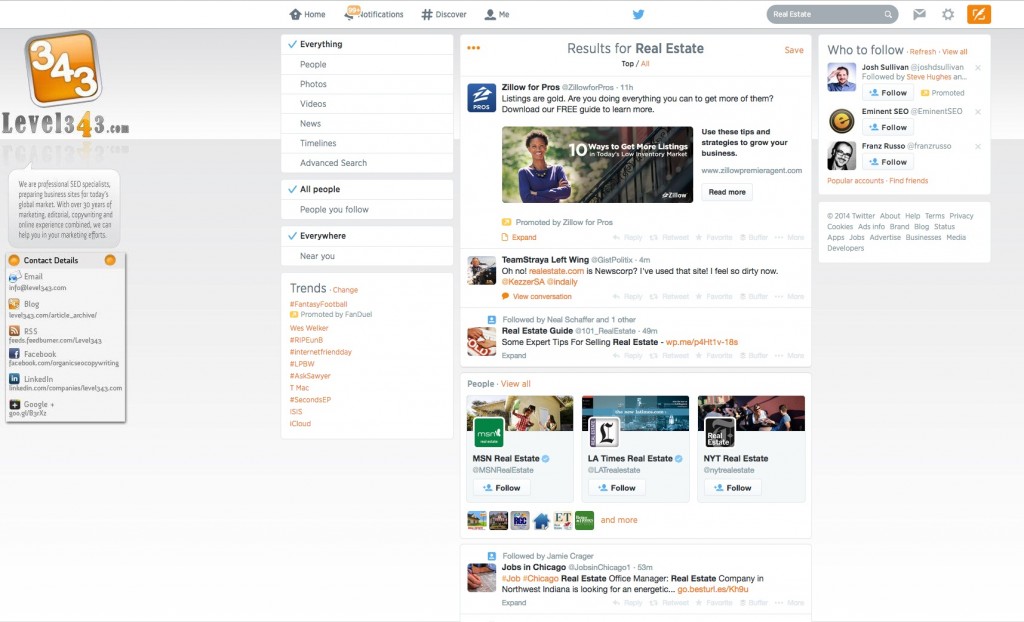
Task: Filter results by People
Action: tap(367, 65)
